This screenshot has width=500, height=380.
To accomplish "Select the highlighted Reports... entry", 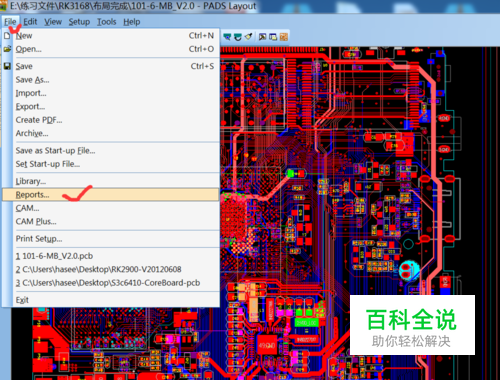I will [111, 195].
